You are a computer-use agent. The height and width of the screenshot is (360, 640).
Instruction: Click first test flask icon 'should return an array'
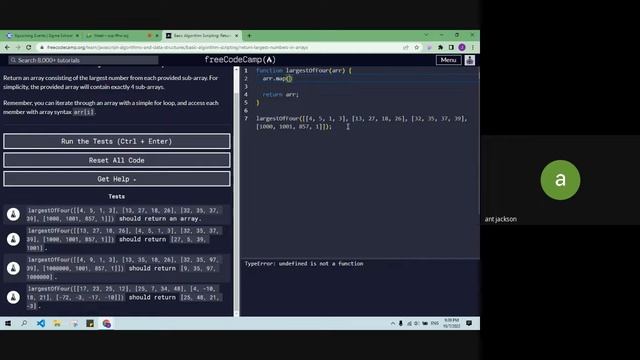13,214
